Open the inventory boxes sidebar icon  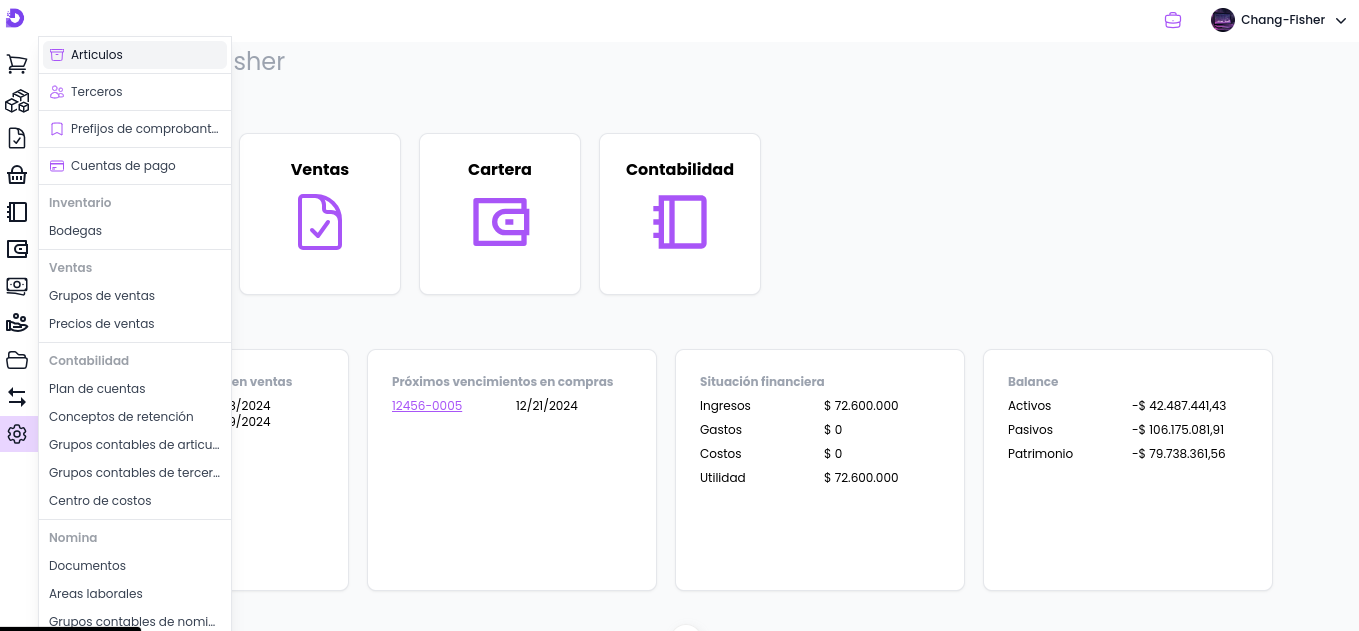[17, 101]
